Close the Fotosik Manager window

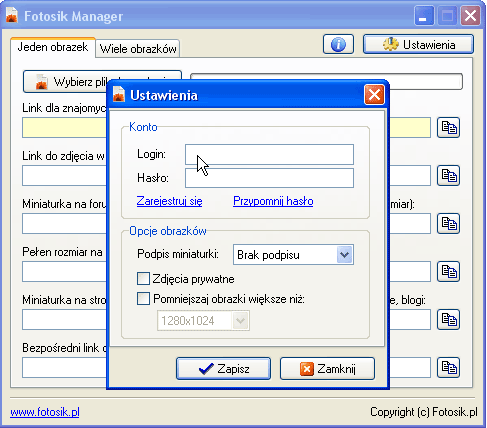click(470, 15)
